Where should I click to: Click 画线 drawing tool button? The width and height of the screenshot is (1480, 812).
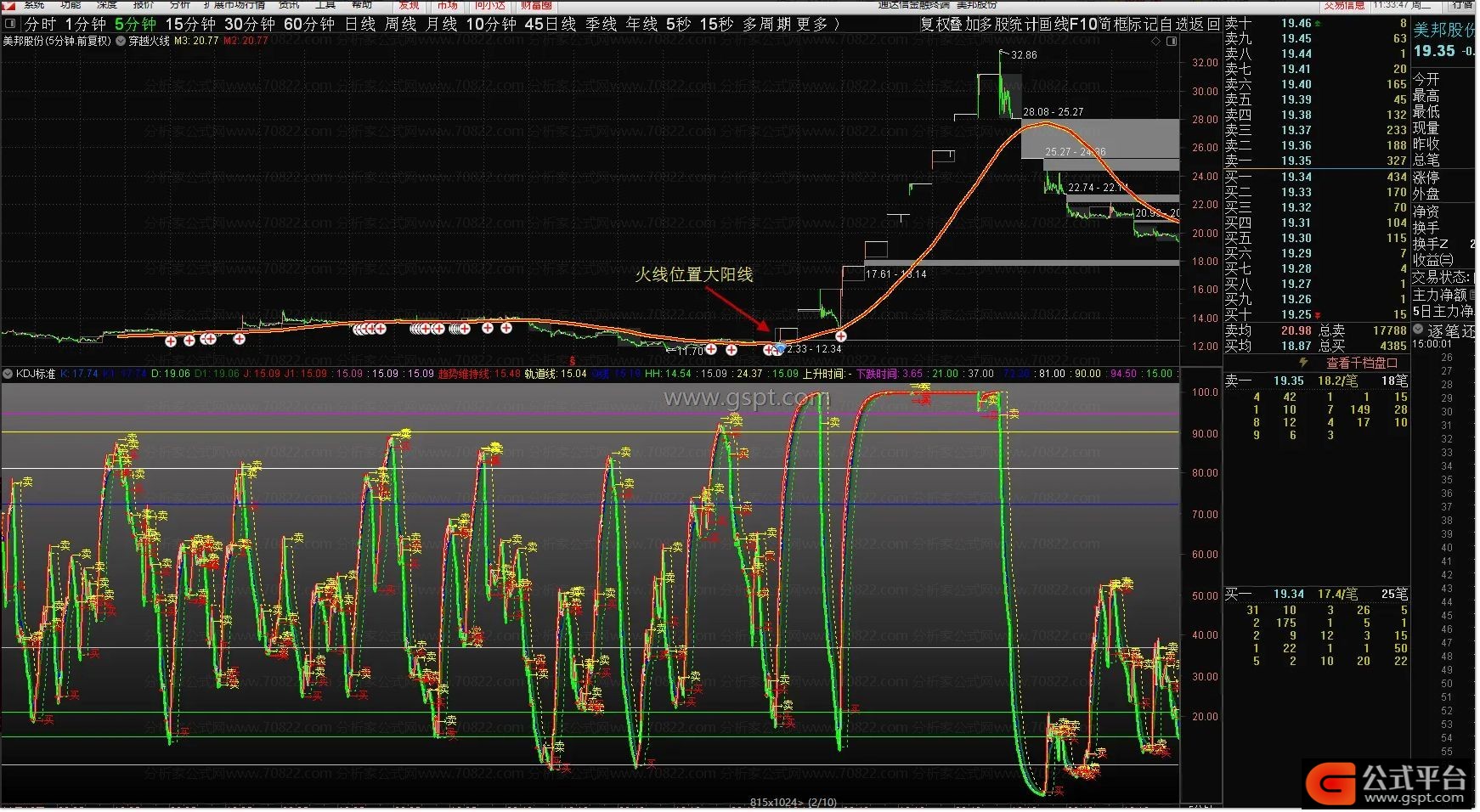tap(1053, 24)
